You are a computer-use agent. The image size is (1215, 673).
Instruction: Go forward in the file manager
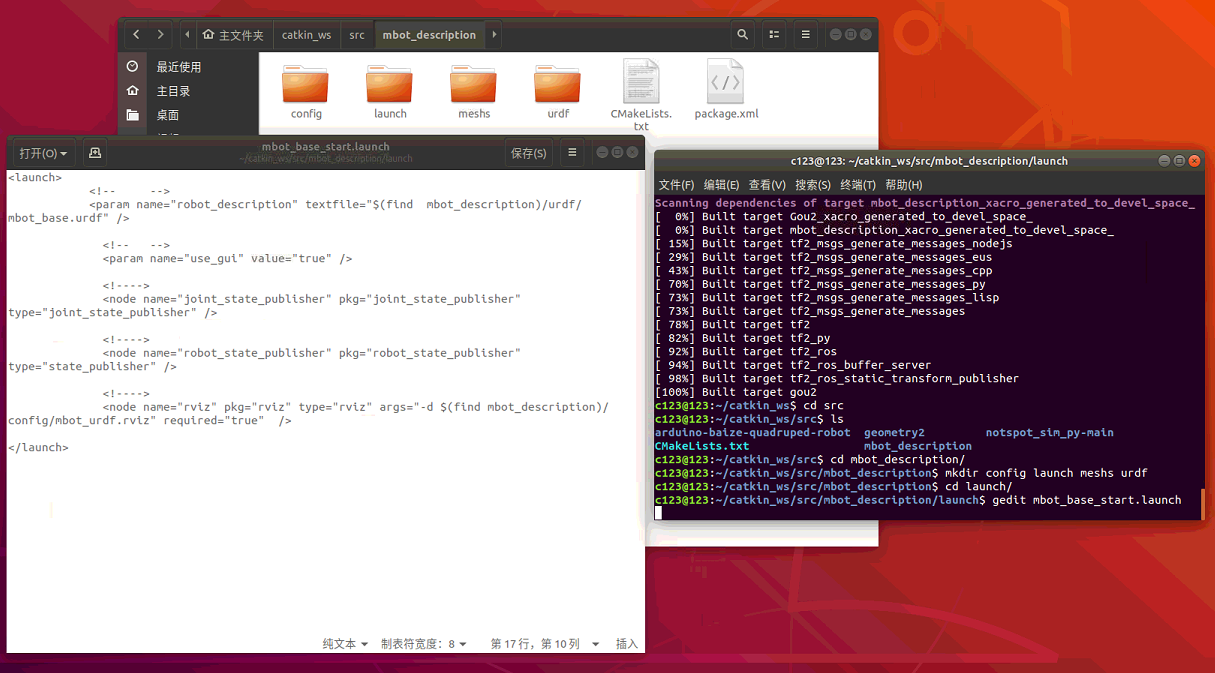click(x=161, y=34)
